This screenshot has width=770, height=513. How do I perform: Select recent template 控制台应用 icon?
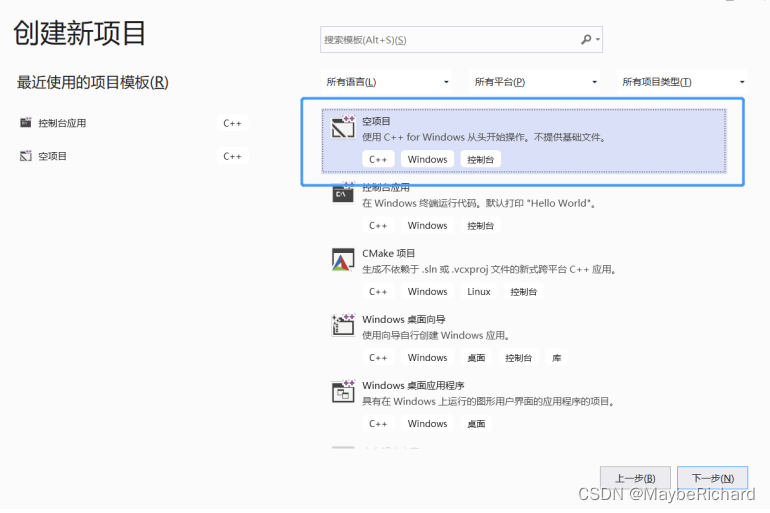pos(26,122)
